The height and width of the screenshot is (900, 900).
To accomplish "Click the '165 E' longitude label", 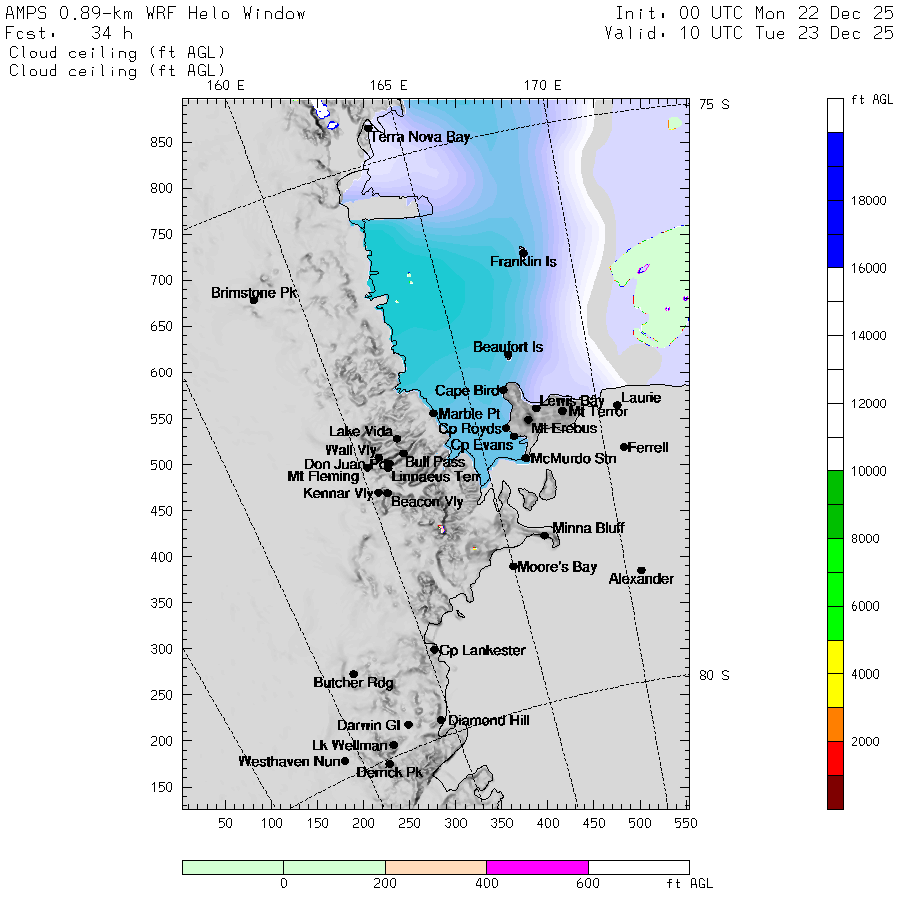I will [x=389, y=86].
